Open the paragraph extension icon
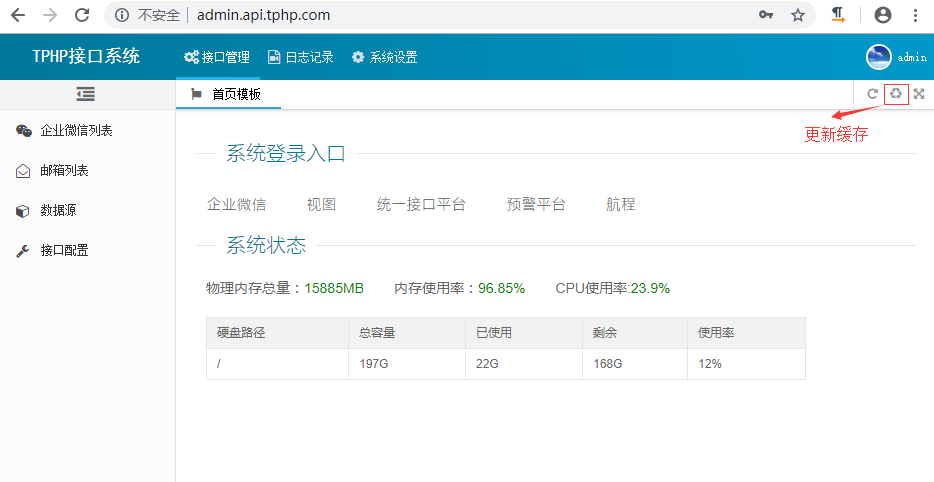Image resolution: width=934 pixels, height=482 pixels. (838, 15)
